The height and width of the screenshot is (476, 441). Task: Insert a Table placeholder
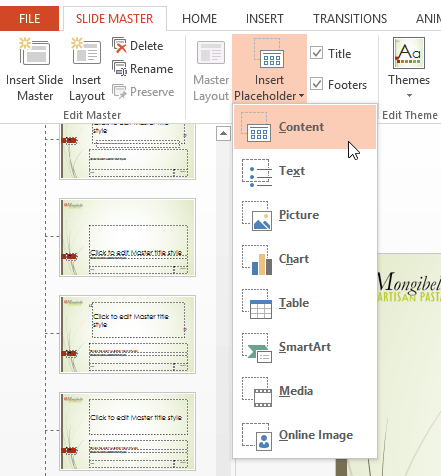click(x=305, y=303)
